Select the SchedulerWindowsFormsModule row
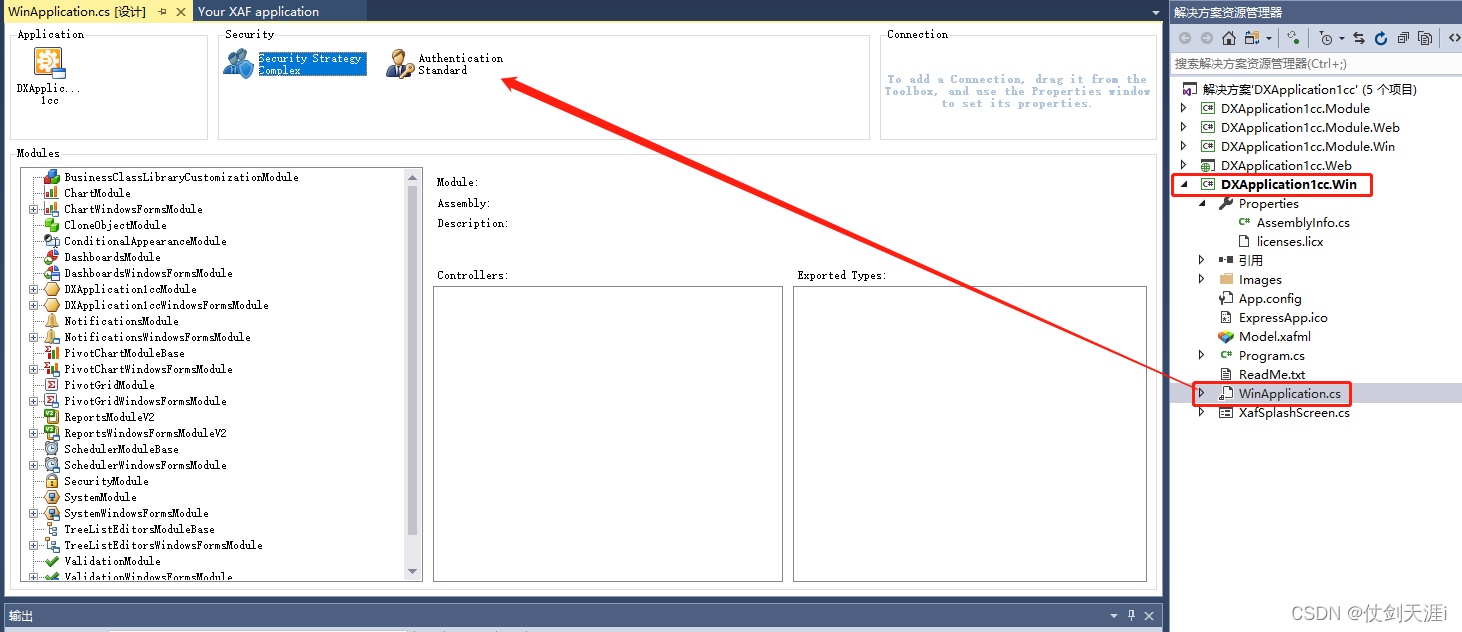Viewport: 1462px width, 632px height. point(145,465)
